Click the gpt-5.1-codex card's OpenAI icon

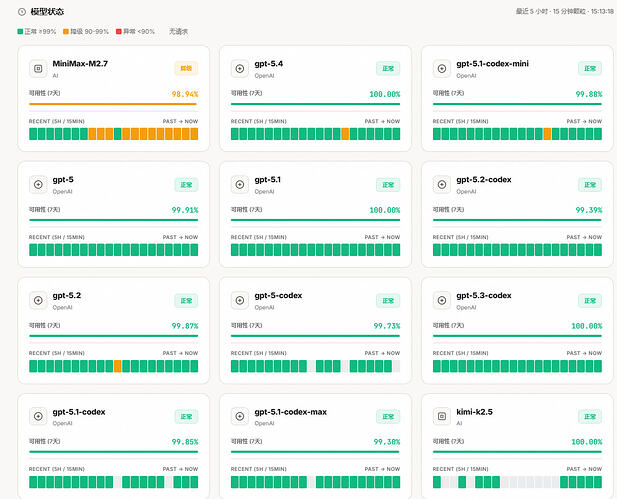coord(38,416)
